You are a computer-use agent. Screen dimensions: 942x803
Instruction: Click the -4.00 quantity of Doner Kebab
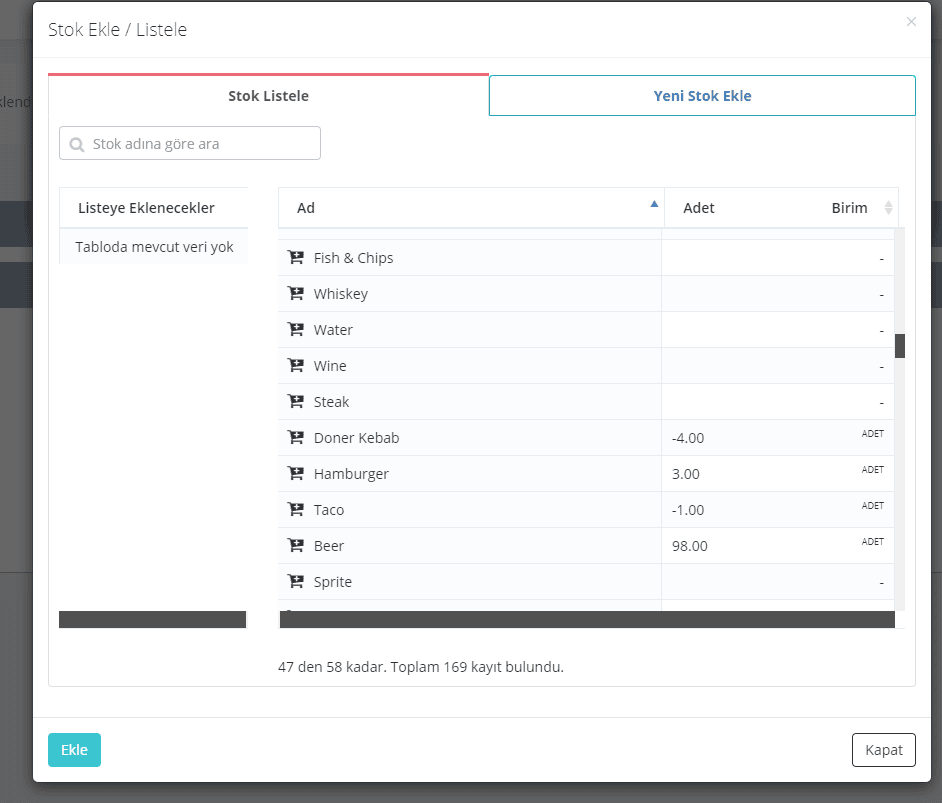(x=688, y=438)
